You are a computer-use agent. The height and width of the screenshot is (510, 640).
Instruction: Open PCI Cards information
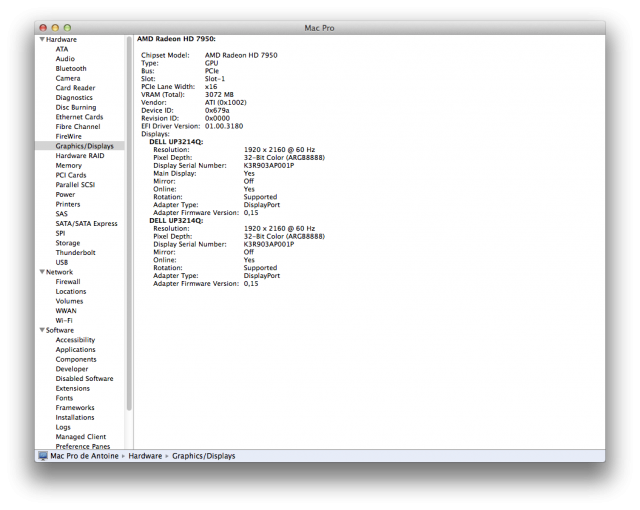[71, 175]
